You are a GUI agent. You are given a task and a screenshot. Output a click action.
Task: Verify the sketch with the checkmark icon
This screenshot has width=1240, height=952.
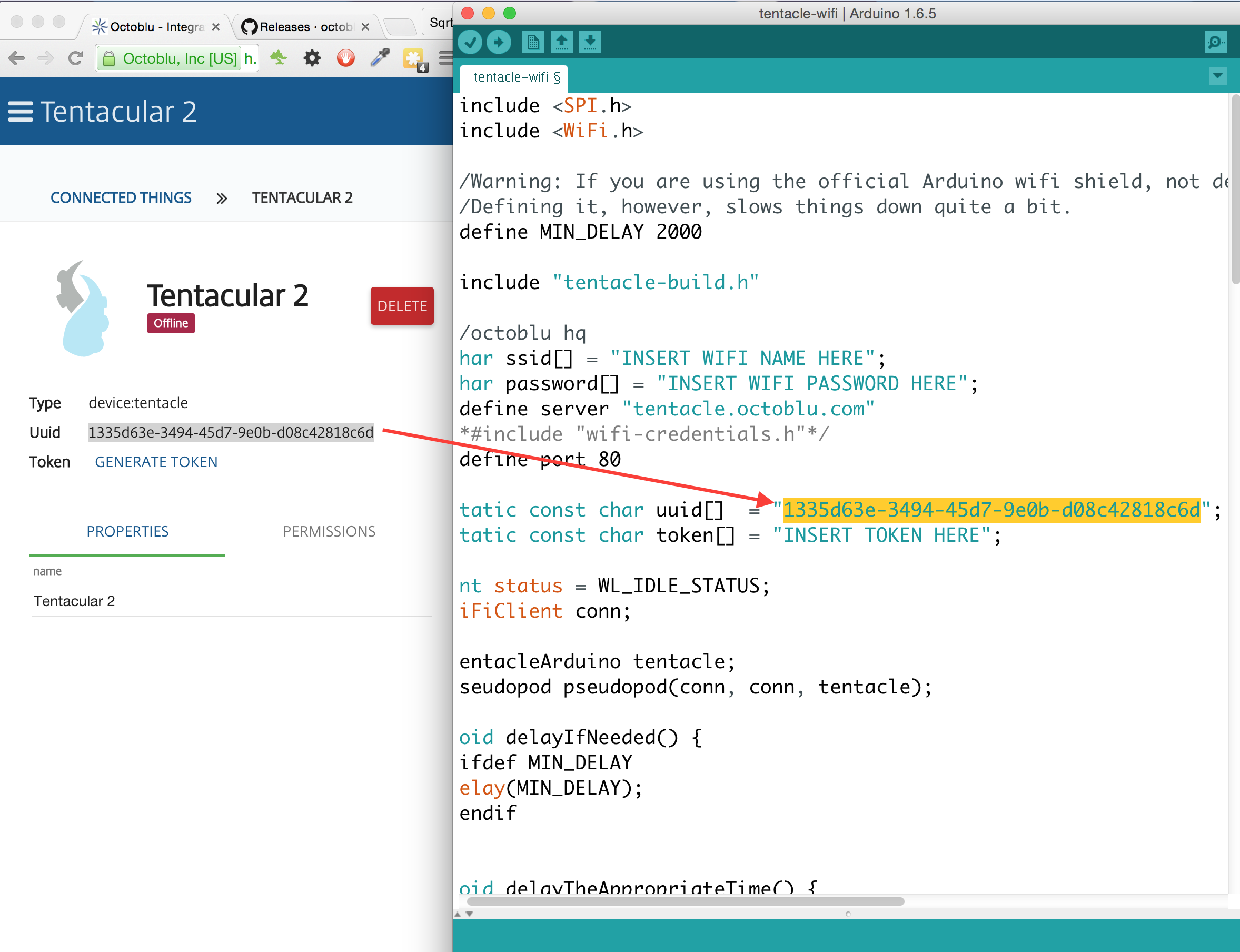point(470,42)
